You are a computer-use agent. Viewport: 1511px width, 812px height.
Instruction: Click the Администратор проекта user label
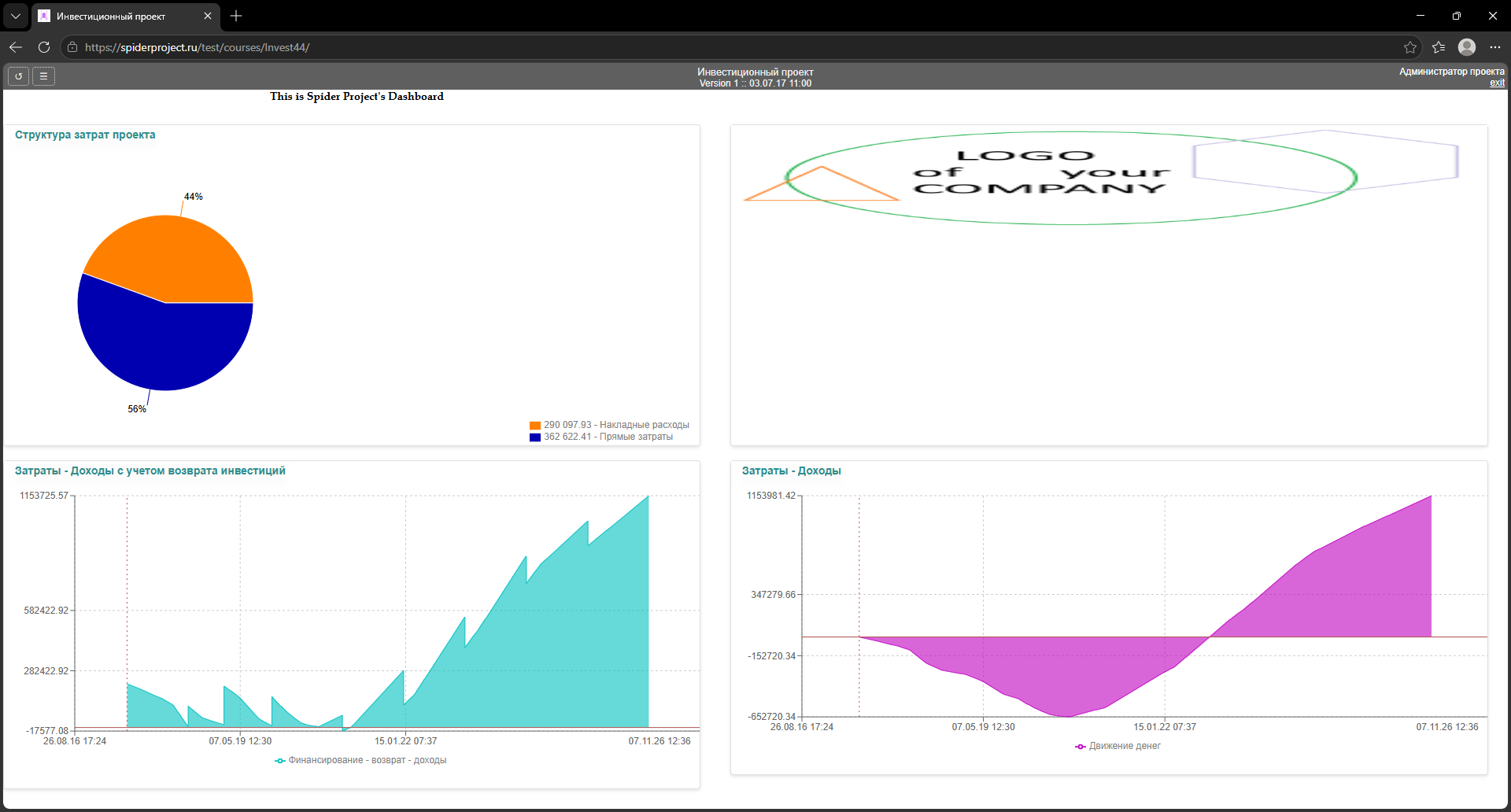pos(1452,72)
